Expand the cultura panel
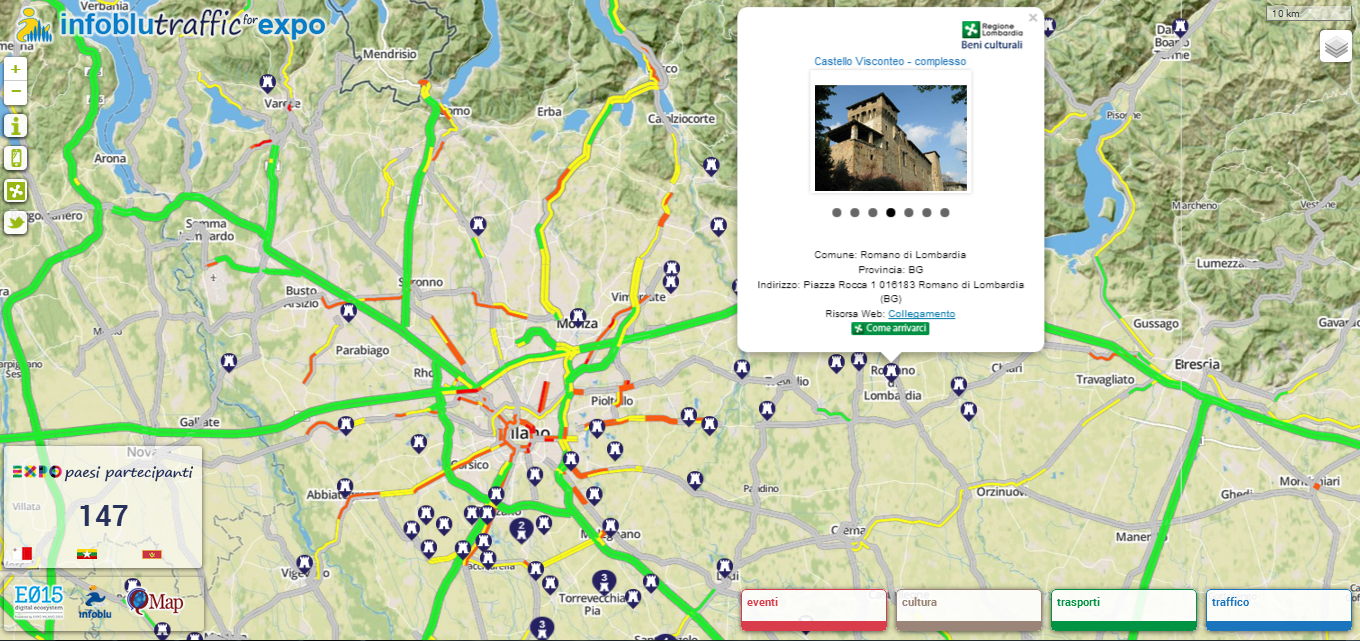This screenshot has width=1360, height=641. [x=968, y=609]
